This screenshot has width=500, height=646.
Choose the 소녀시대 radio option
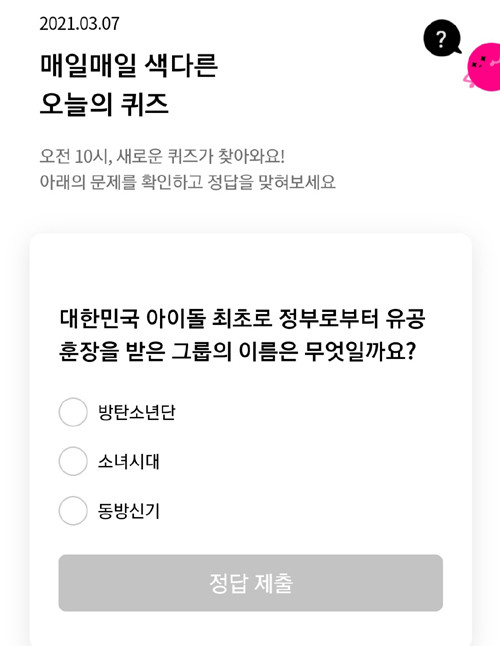pos(73,461)
